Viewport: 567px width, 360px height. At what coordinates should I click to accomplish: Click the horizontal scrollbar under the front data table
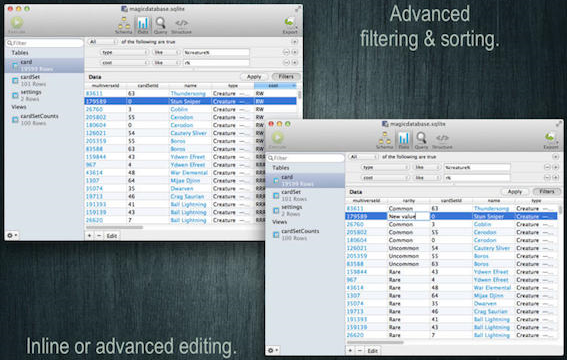375,342
